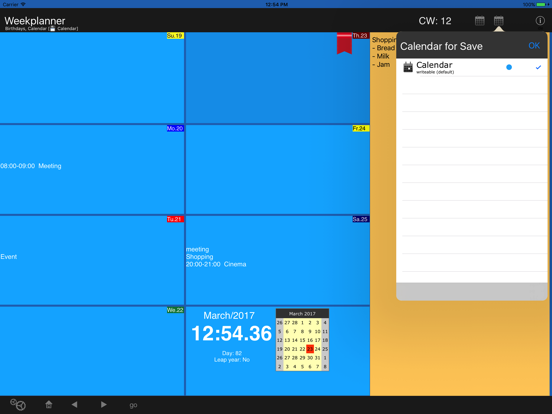This screenshot has height=414, width=552.
Task: Tap the 12:54.36 clock display
Action: [x=231, y=333]
